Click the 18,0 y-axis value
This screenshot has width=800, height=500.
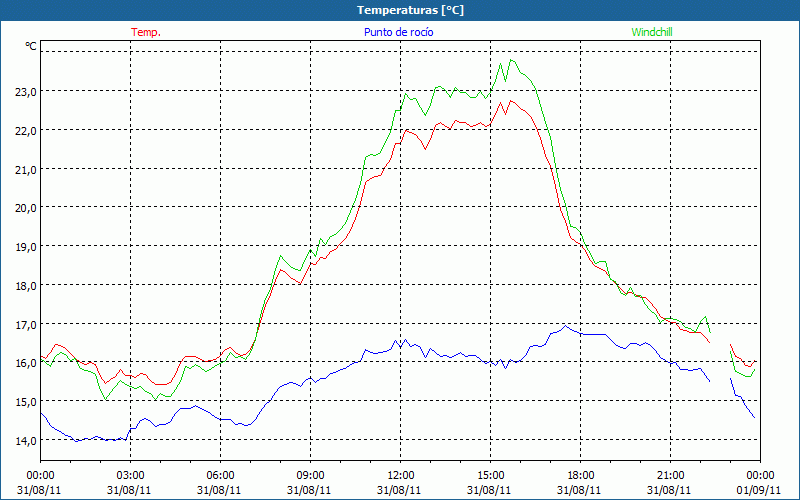point(25,286)
